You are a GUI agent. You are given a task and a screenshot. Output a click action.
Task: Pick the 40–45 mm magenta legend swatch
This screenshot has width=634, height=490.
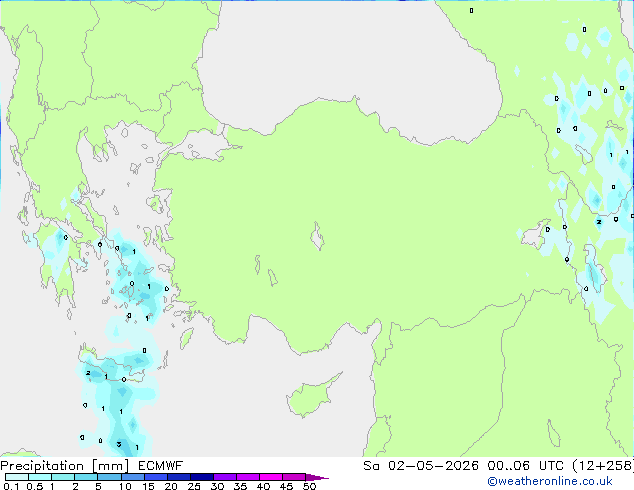coord(271,477)
